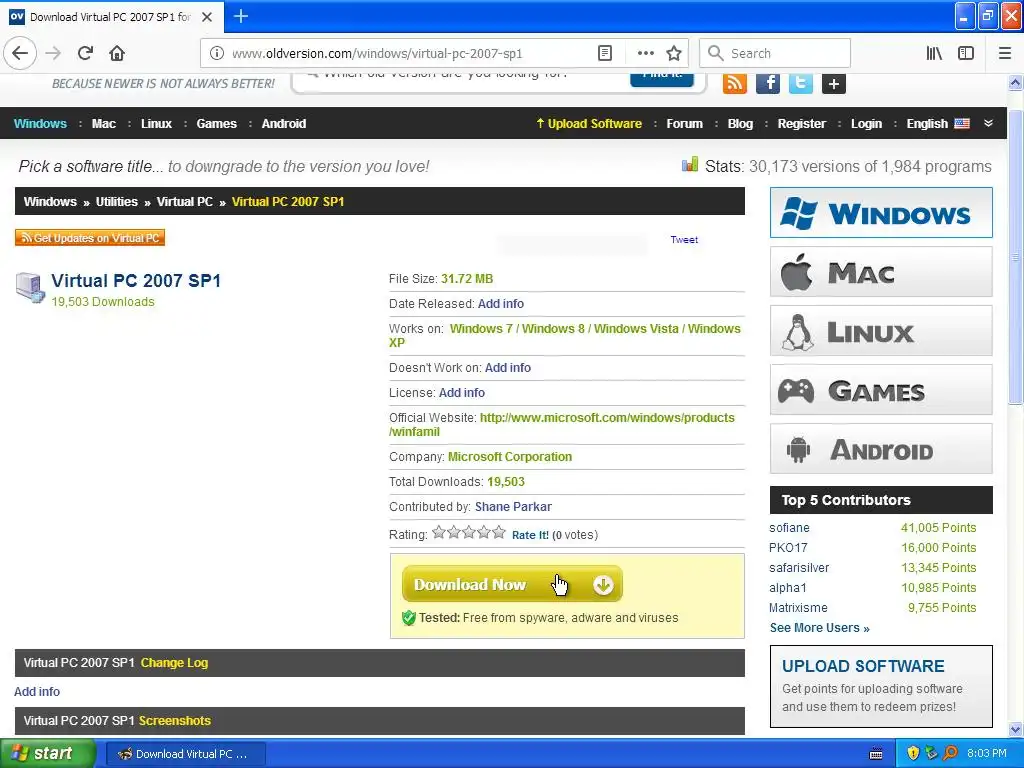This screenshot has height=768, width=1024.
Task: Show sidebars icon in browser toolbar
Action: 966,54
